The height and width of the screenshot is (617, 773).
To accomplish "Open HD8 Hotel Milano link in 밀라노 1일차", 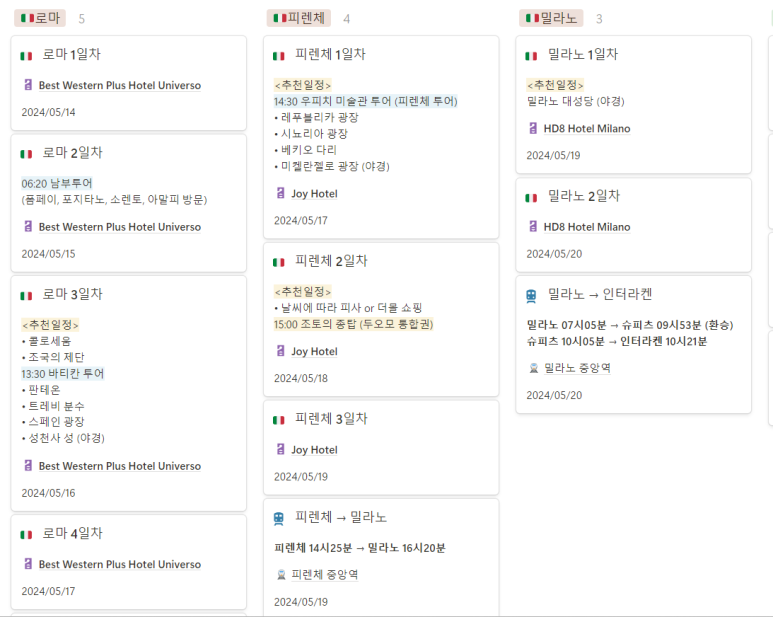I will (588, 129).
